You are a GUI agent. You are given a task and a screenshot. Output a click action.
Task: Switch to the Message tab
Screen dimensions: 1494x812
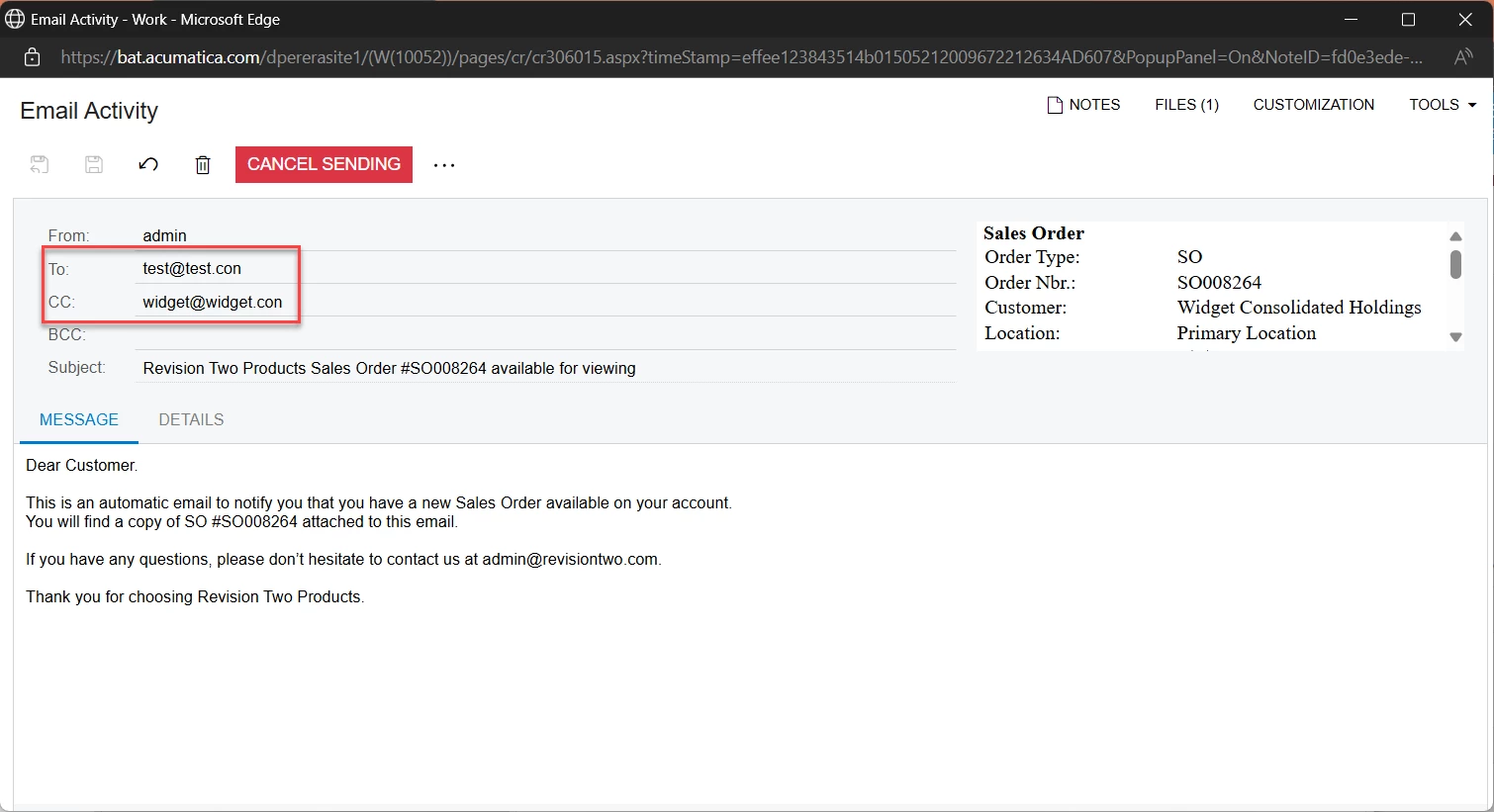pos(79,419)
